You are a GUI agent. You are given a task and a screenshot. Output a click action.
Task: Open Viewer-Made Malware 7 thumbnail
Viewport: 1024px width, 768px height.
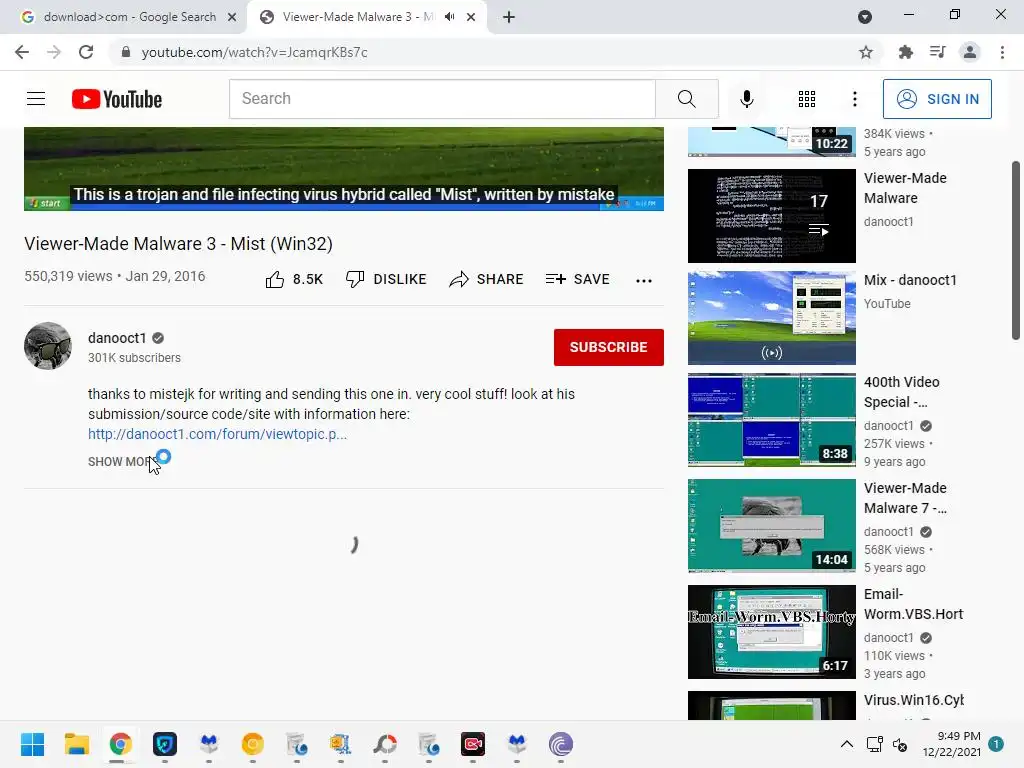[x=771, y=526]
